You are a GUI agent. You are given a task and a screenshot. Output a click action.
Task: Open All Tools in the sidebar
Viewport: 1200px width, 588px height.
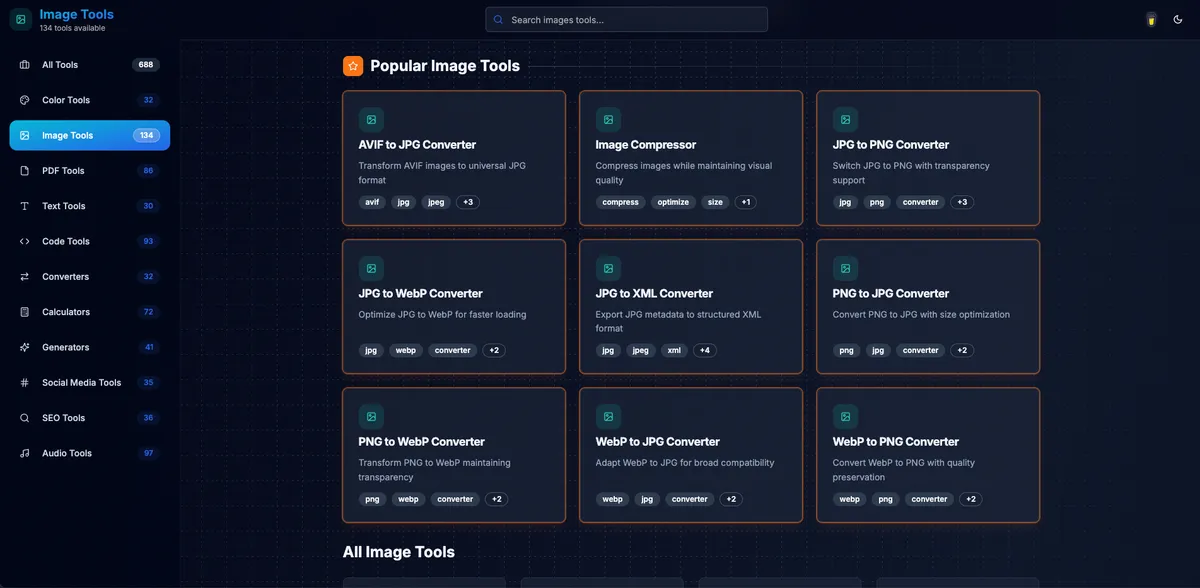click(90, 65)
